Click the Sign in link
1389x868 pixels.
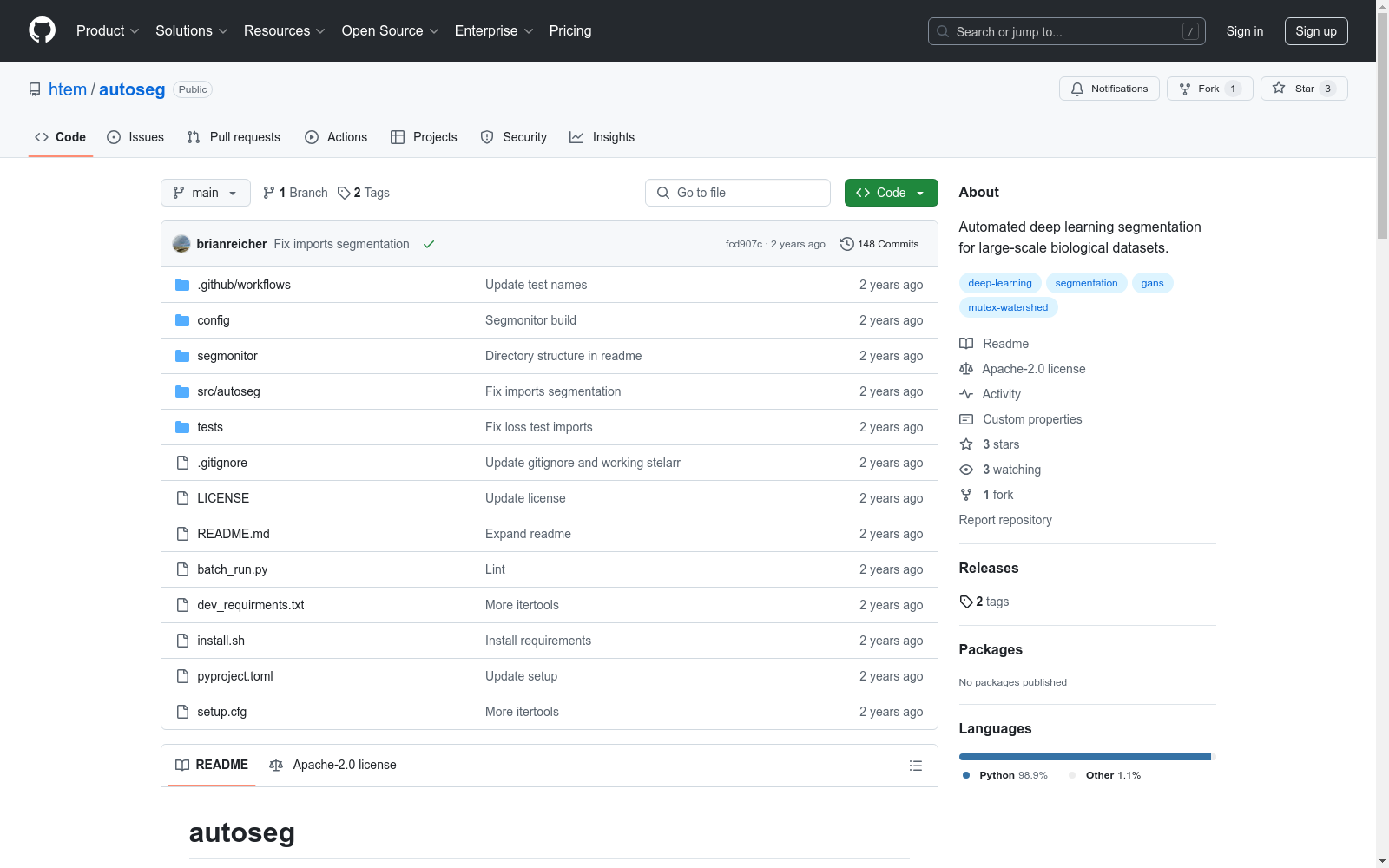[x=1245, y=31]
